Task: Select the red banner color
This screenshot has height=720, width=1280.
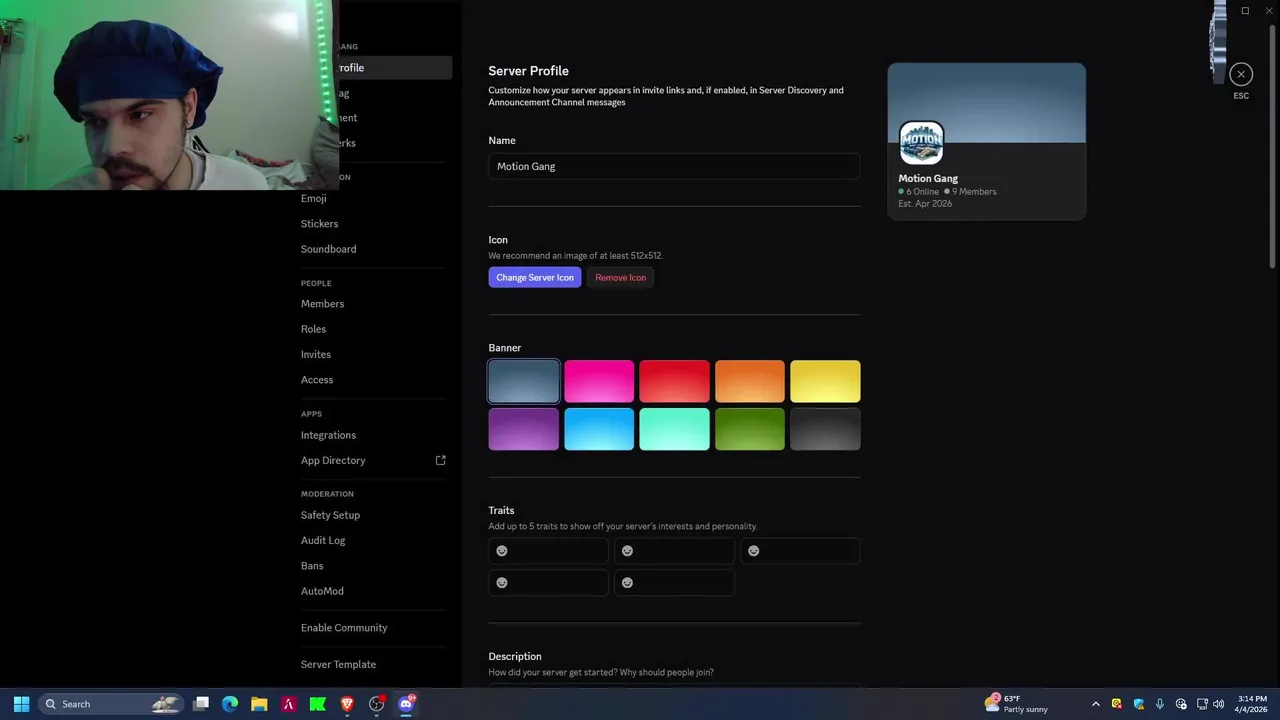Action: click(x=674, y=381)
